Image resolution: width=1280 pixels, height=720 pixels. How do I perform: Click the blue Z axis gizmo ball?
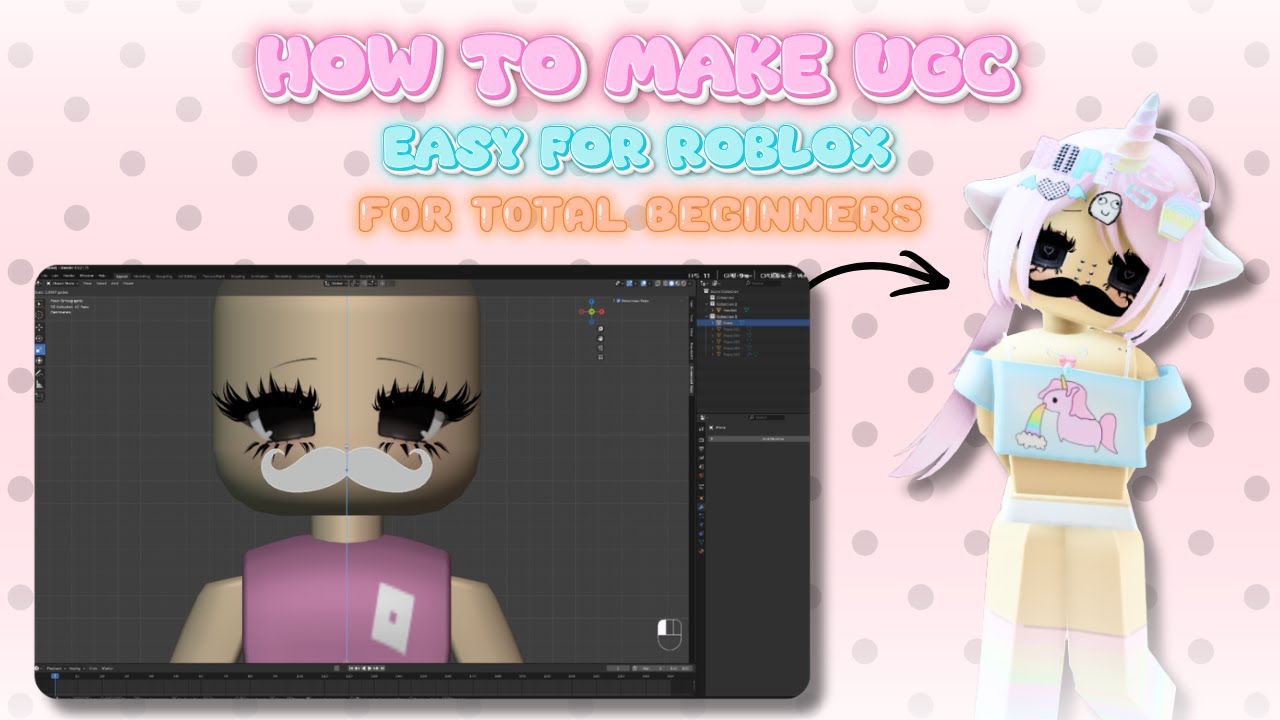coord(591,301)
